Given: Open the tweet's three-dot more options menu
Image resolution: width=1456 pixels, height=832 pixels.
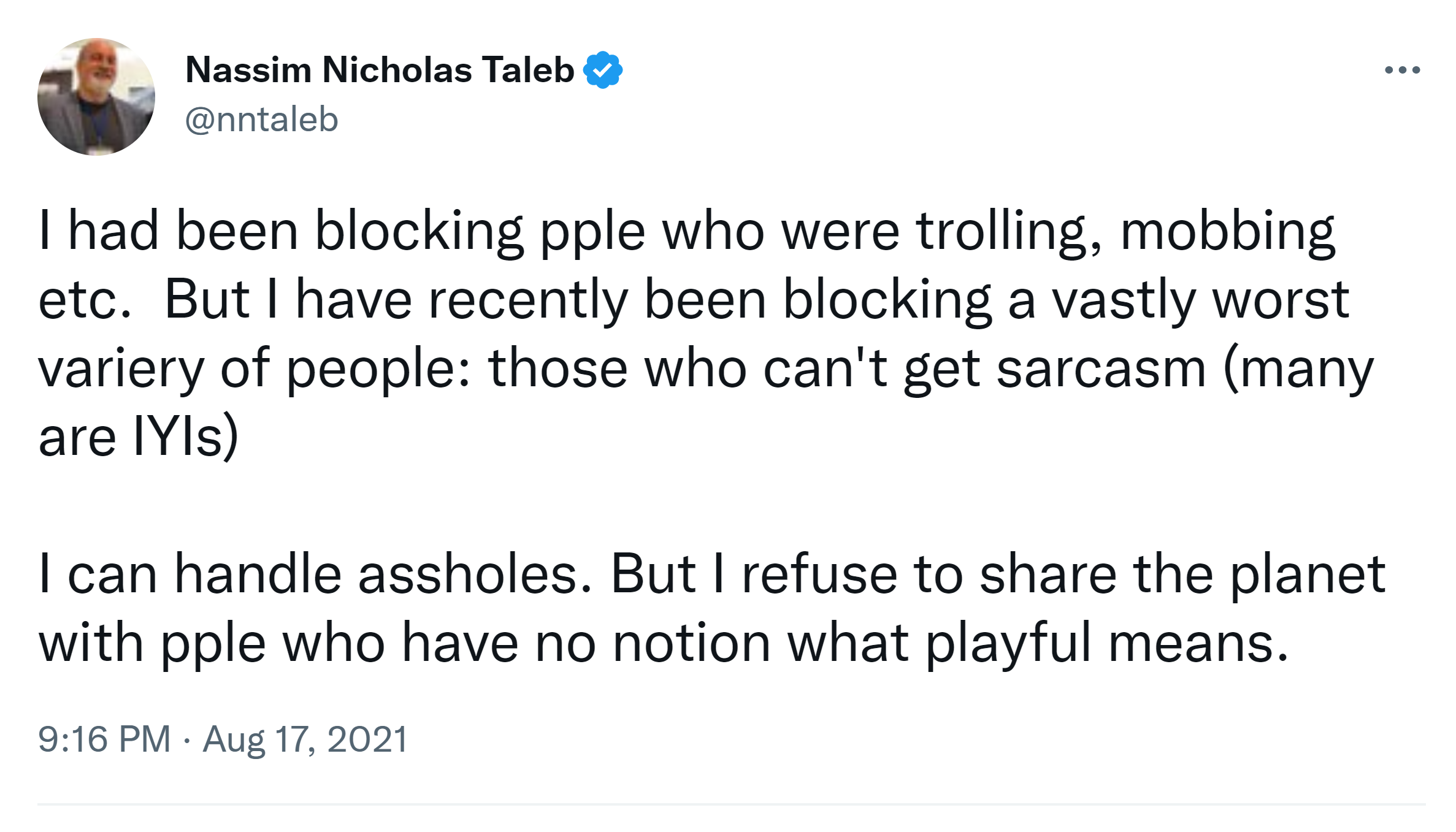Looking at the screenshot, I should tap(1402, 71).
